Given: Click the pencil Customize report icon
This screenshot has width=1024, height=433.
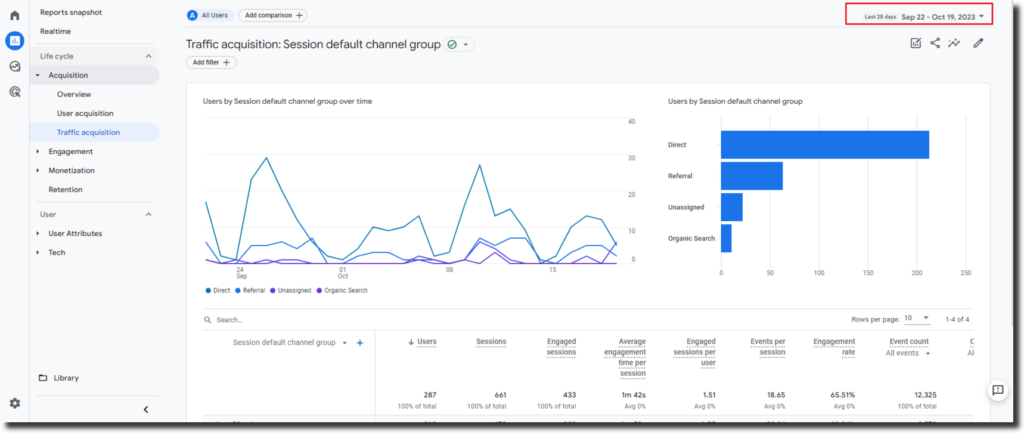Looking at the screenshot, I should tap(978, 43).
